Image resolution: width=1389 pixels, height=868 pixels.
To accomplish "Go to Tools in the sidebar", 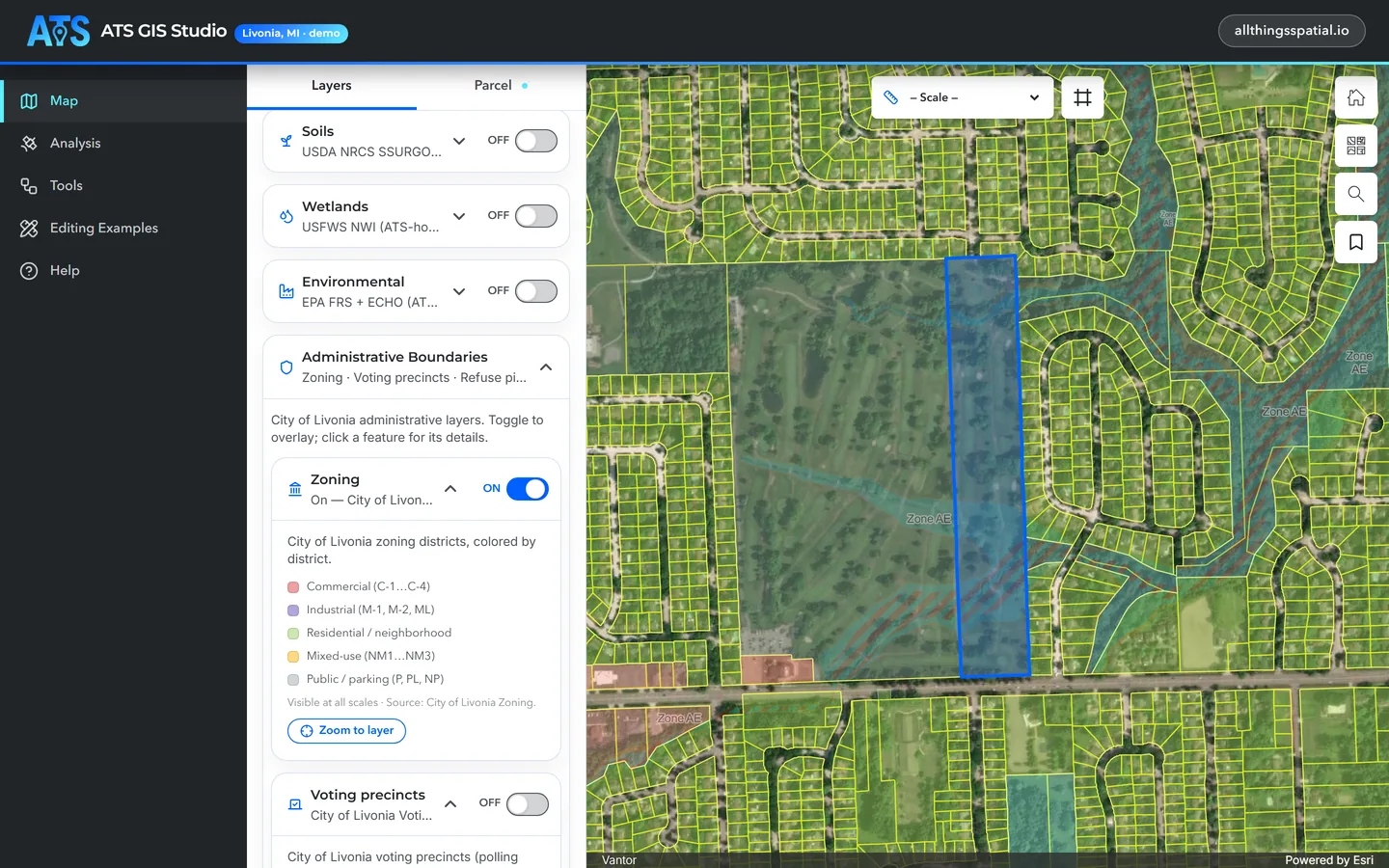I will (123, 186).
